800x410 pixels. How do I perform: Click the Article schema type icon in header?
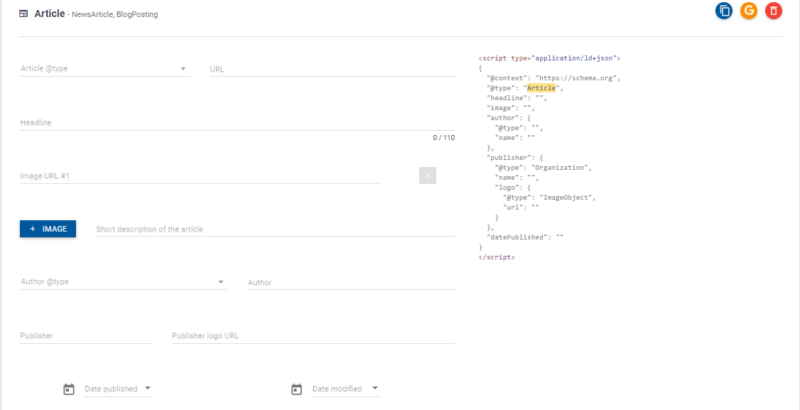pos(24,14)
